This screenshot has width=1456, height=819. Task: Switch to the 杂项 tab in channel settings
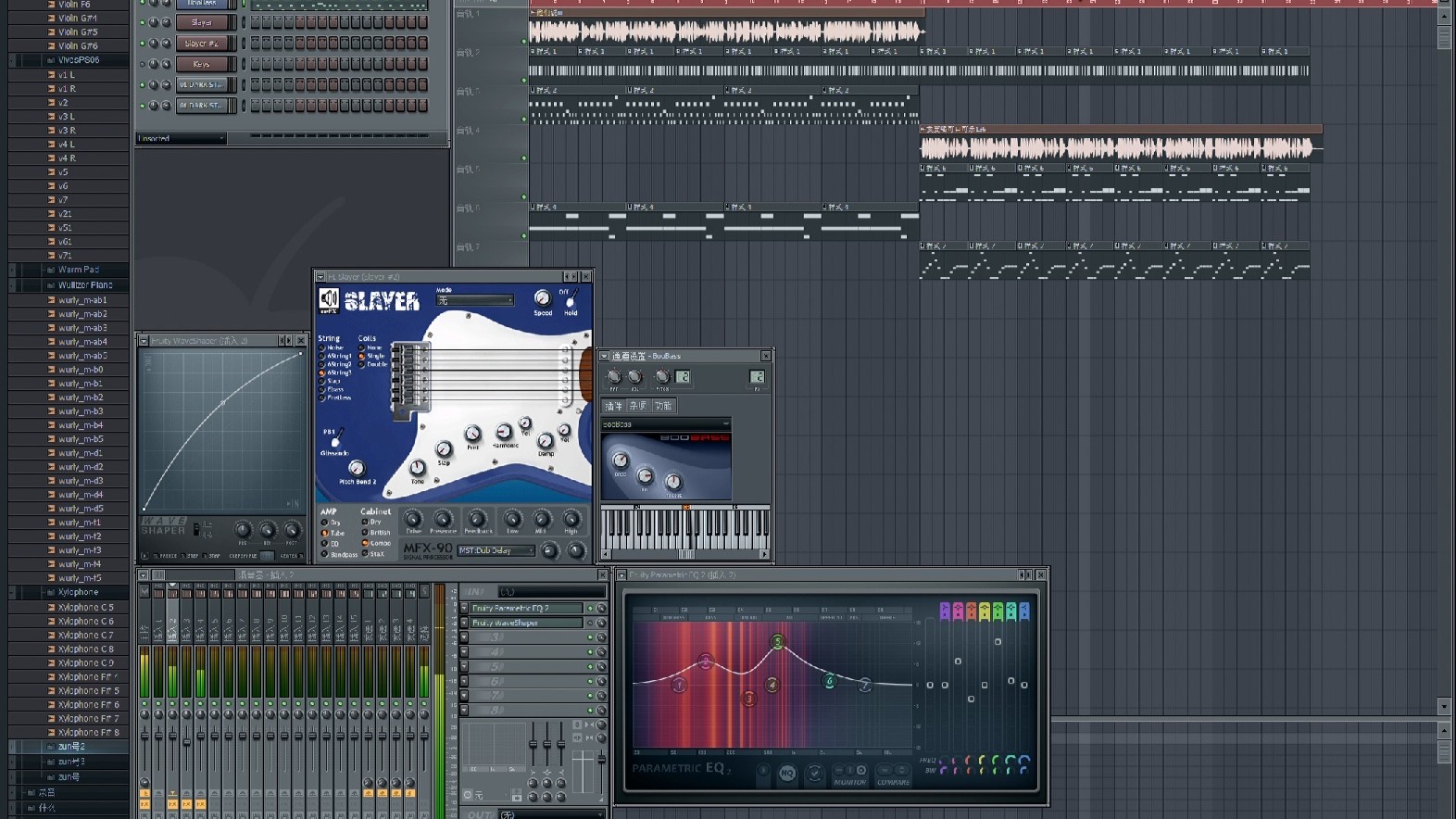click(638, 406)
